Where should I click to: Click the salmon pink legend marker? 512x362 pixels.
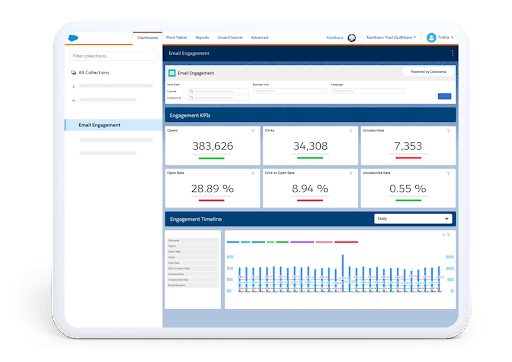click(324, 242)
